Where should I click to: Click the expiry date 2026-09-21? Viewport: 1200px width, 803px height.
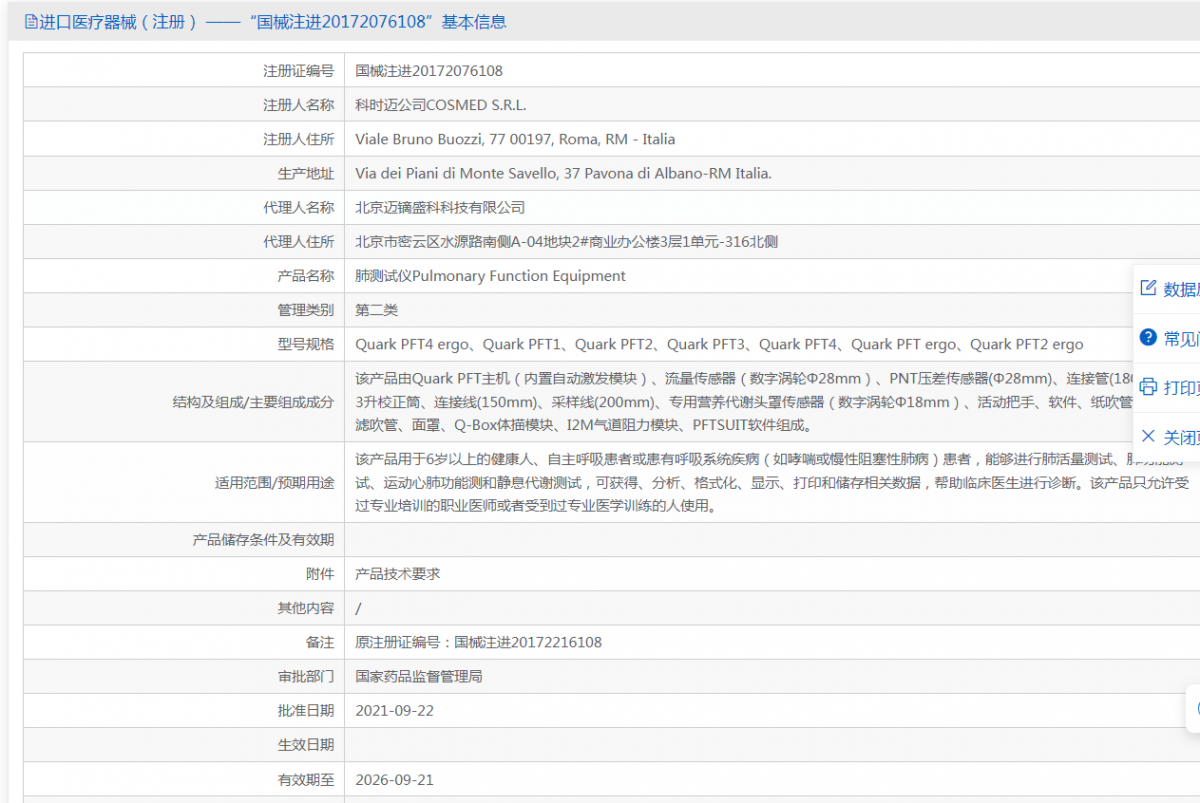point(395,779)
